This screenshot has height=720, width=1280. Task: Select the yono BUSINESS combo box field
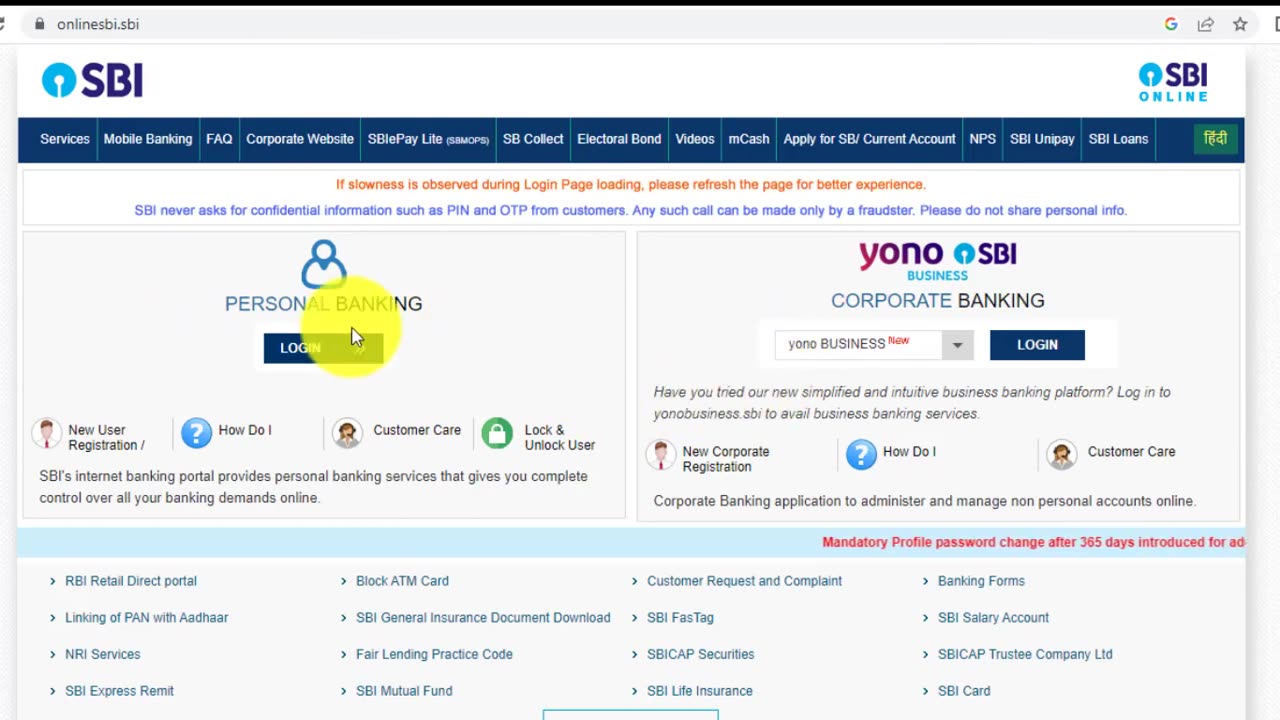[x=873, y=344]
